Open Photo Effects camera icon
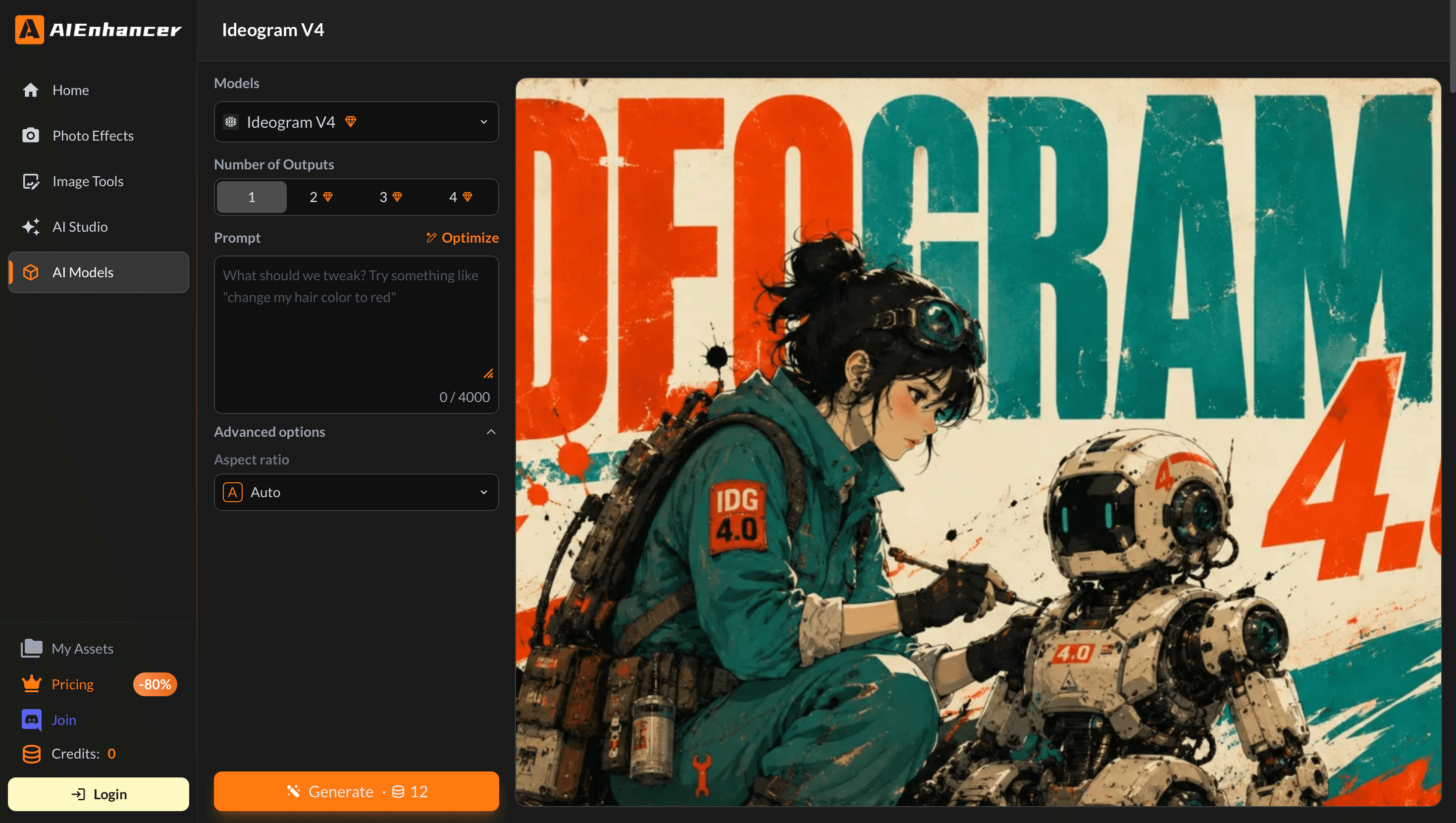The height and width of the screenshot is (823, 1456). 31,136
